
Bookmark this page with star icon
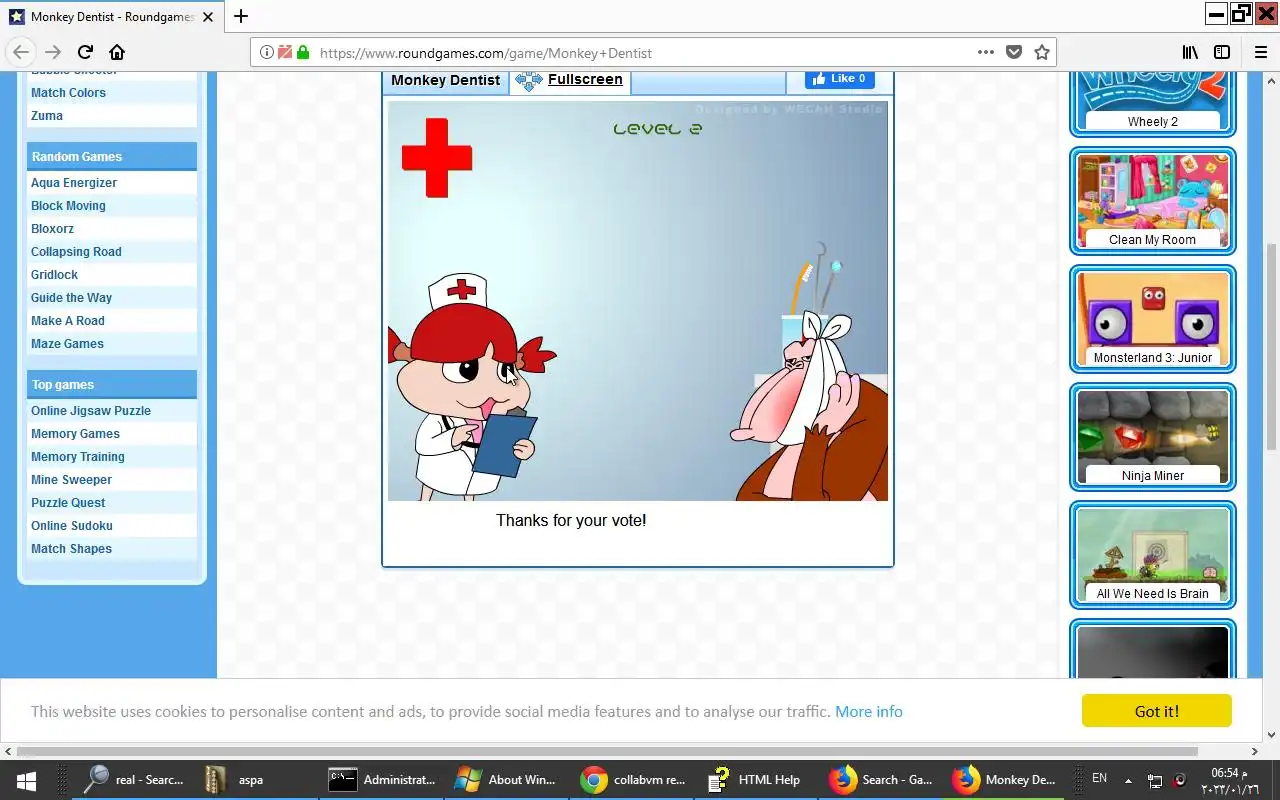tap(1042, 52)
